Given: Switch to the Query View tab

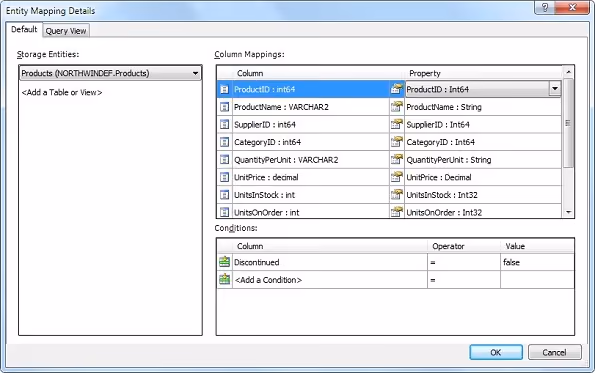Looking at the screenshot, I should pos(66,31).
